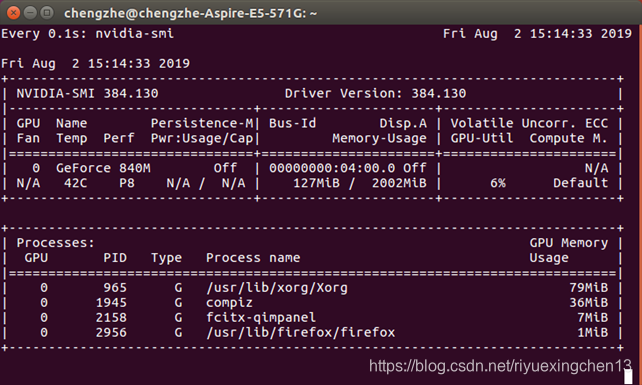The height and width of the screenshot is (385, 642).
Task: Click the PID '965'
Action: point(115,288)
